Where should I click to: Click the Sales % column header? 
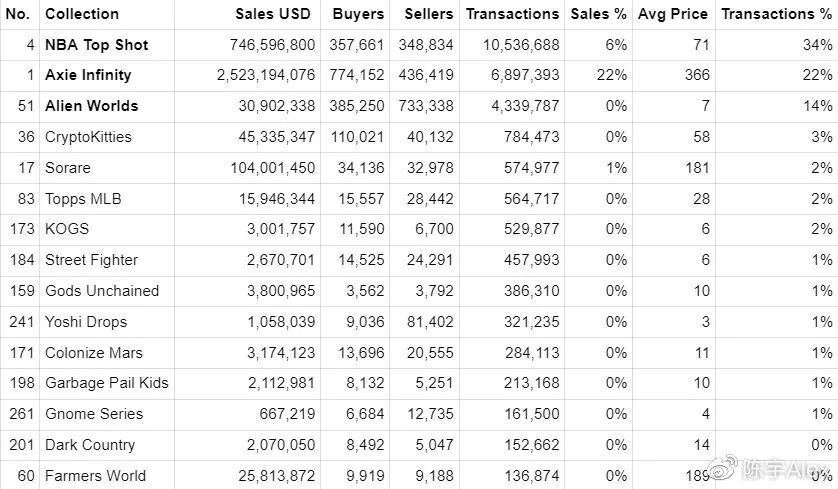[x=599, y=14]
